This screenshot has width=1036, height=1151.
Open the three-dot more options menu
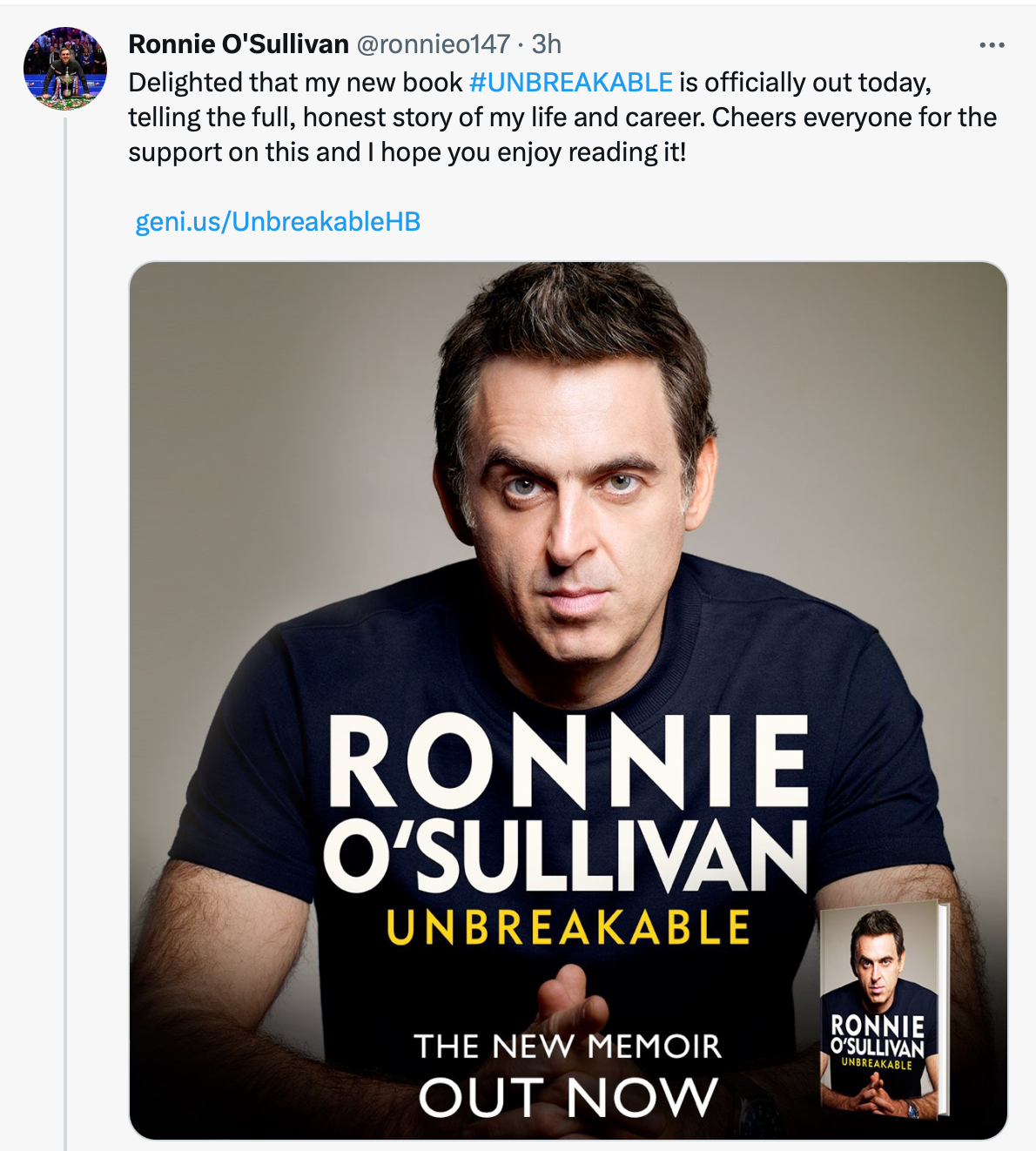tap(992, 45)
